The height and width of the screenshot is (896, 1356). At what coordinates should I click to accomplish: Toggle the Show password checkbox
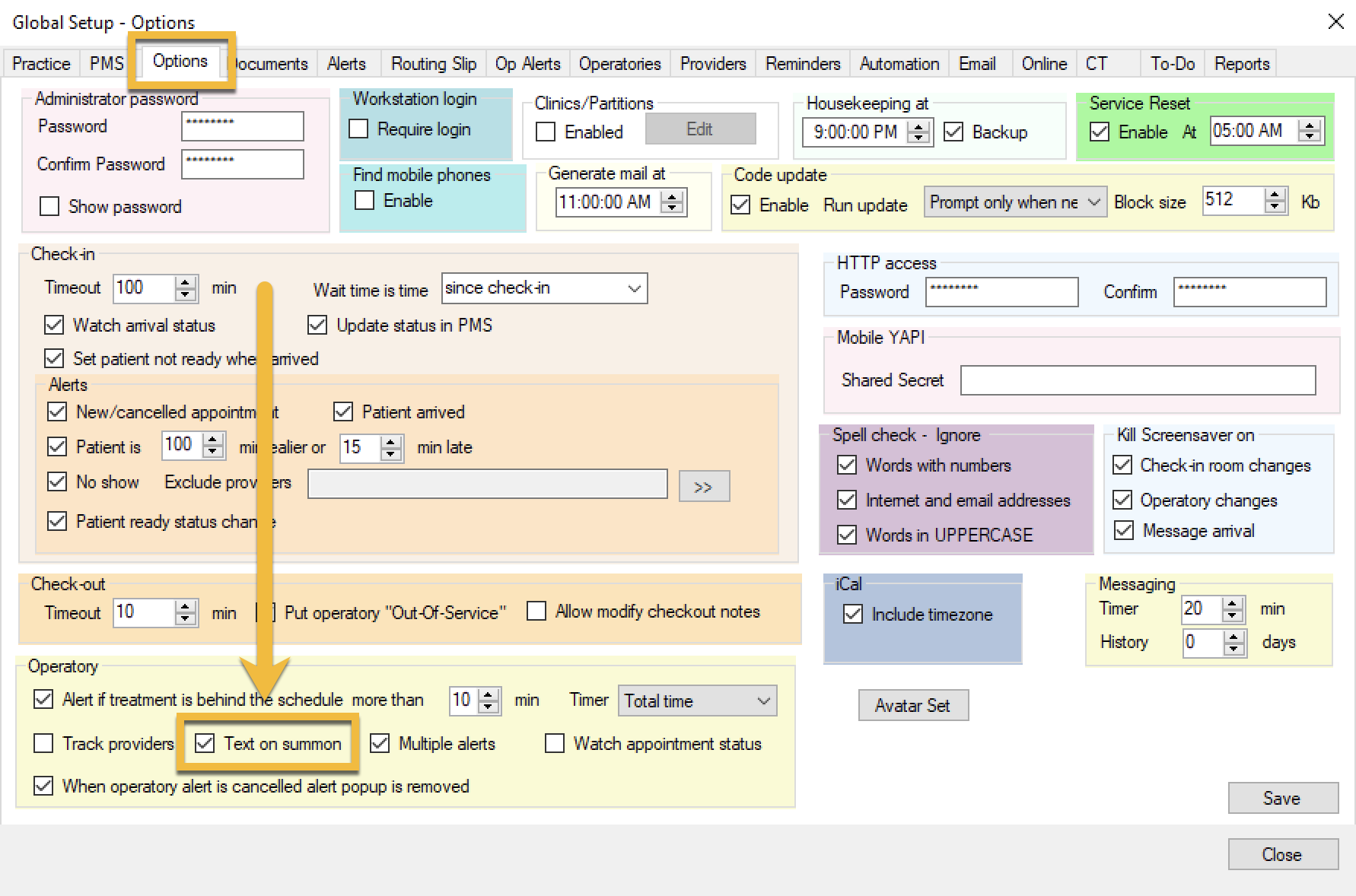(x=49, y=206)
